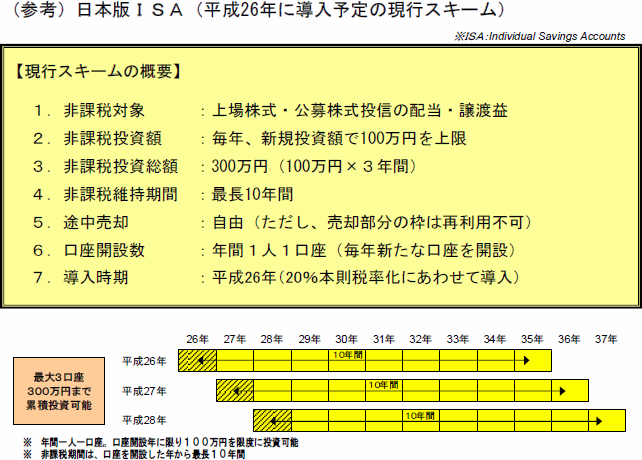Click the text 最長10年間
Screen dimensions: 642x460
(x=252, y=194)
